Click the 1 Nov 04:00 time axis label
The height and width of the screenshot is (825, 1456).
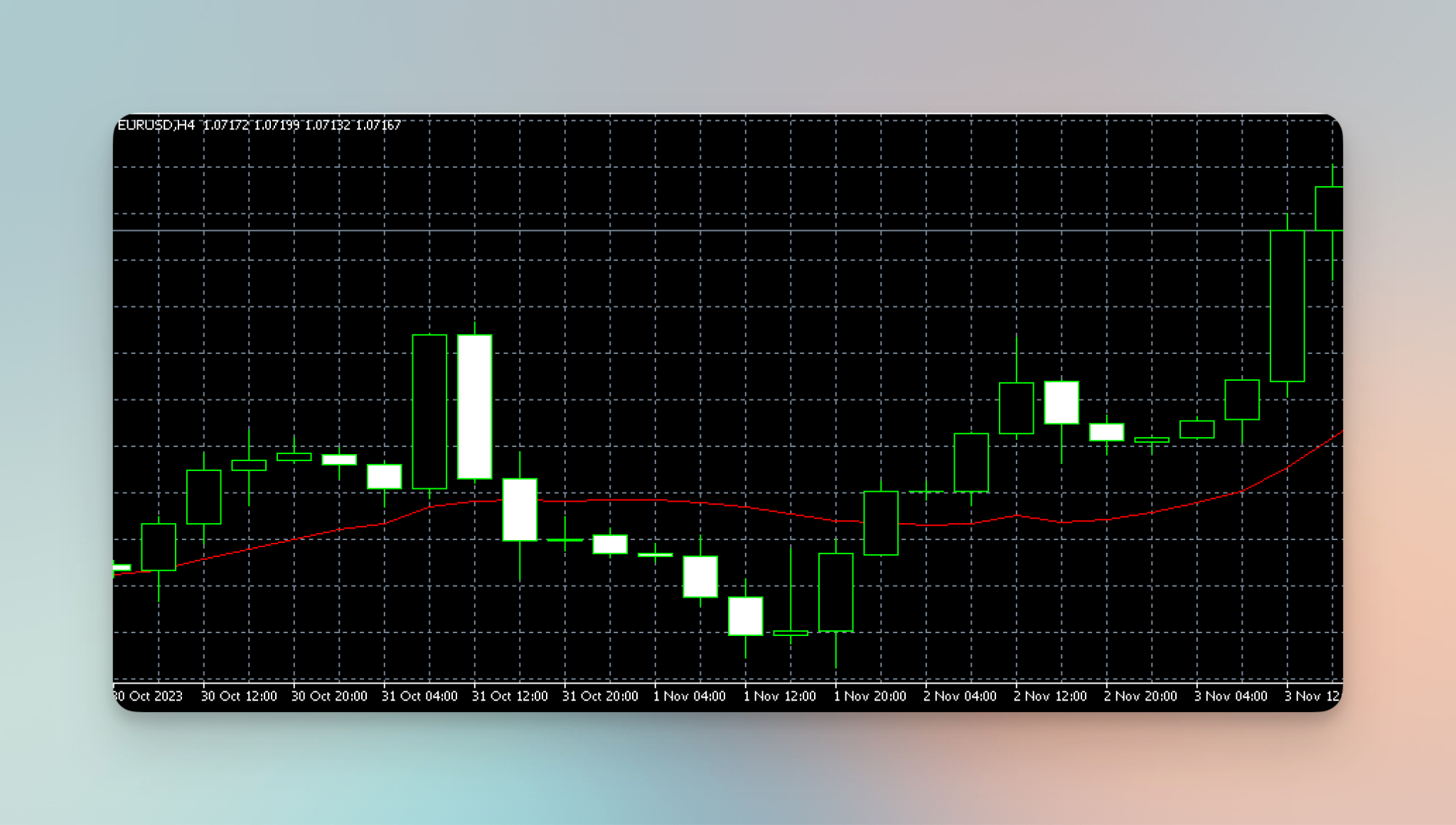point(690,696)
